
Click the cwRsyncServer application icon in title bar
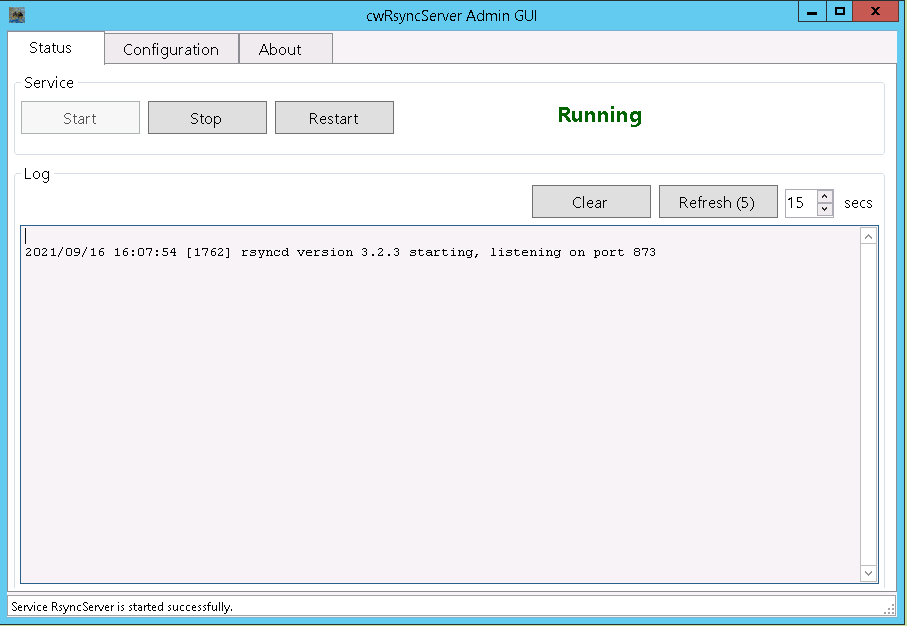tap(17, 14)
